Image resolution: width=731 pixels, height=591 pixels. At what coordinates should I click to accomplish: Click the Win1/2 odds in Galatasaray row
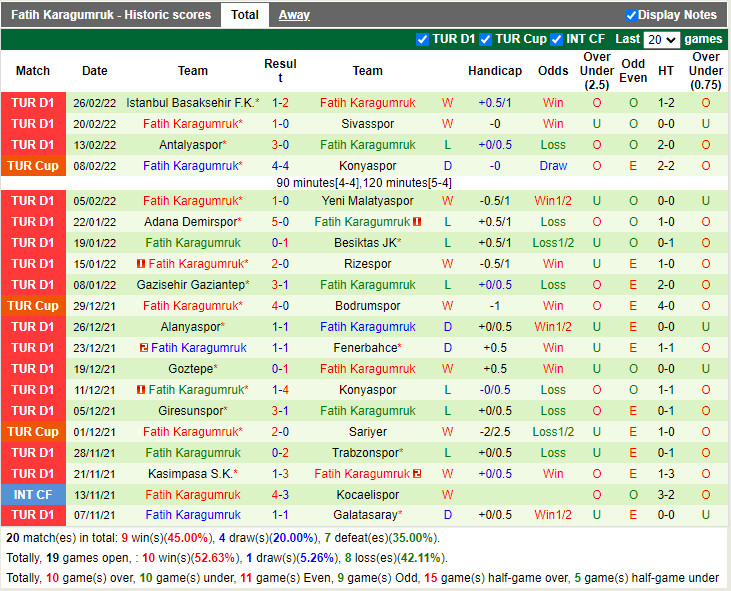click(553, 515)
